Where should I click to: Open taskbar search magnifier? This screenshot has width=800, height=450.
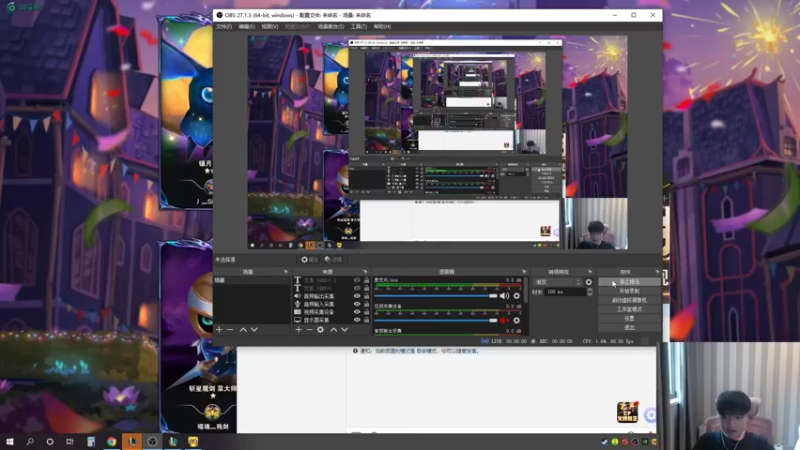click(x=30, y=441)
